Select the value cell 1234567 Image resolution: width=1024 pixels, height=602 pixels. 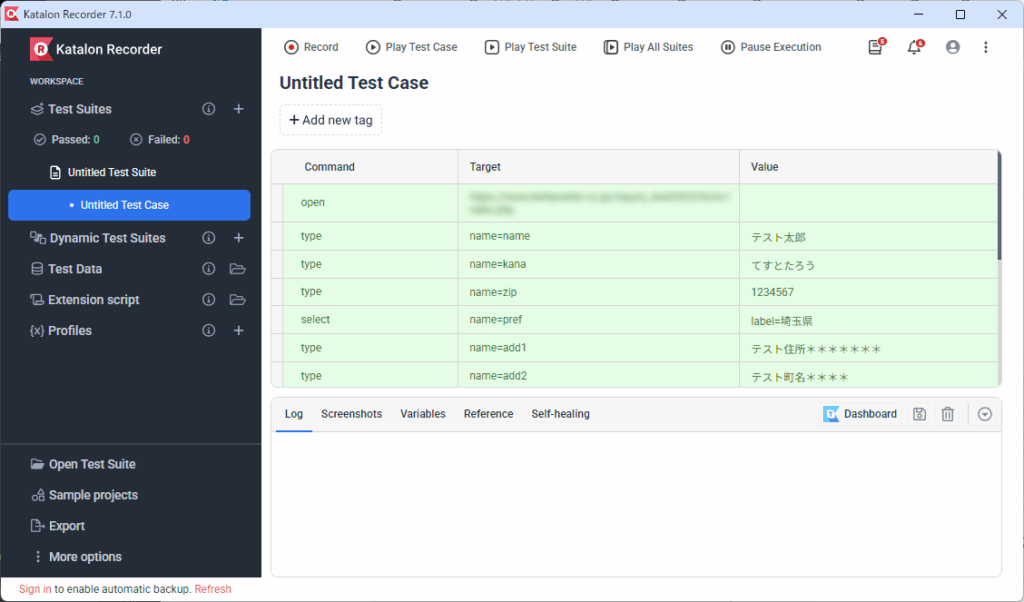point(869,292)
